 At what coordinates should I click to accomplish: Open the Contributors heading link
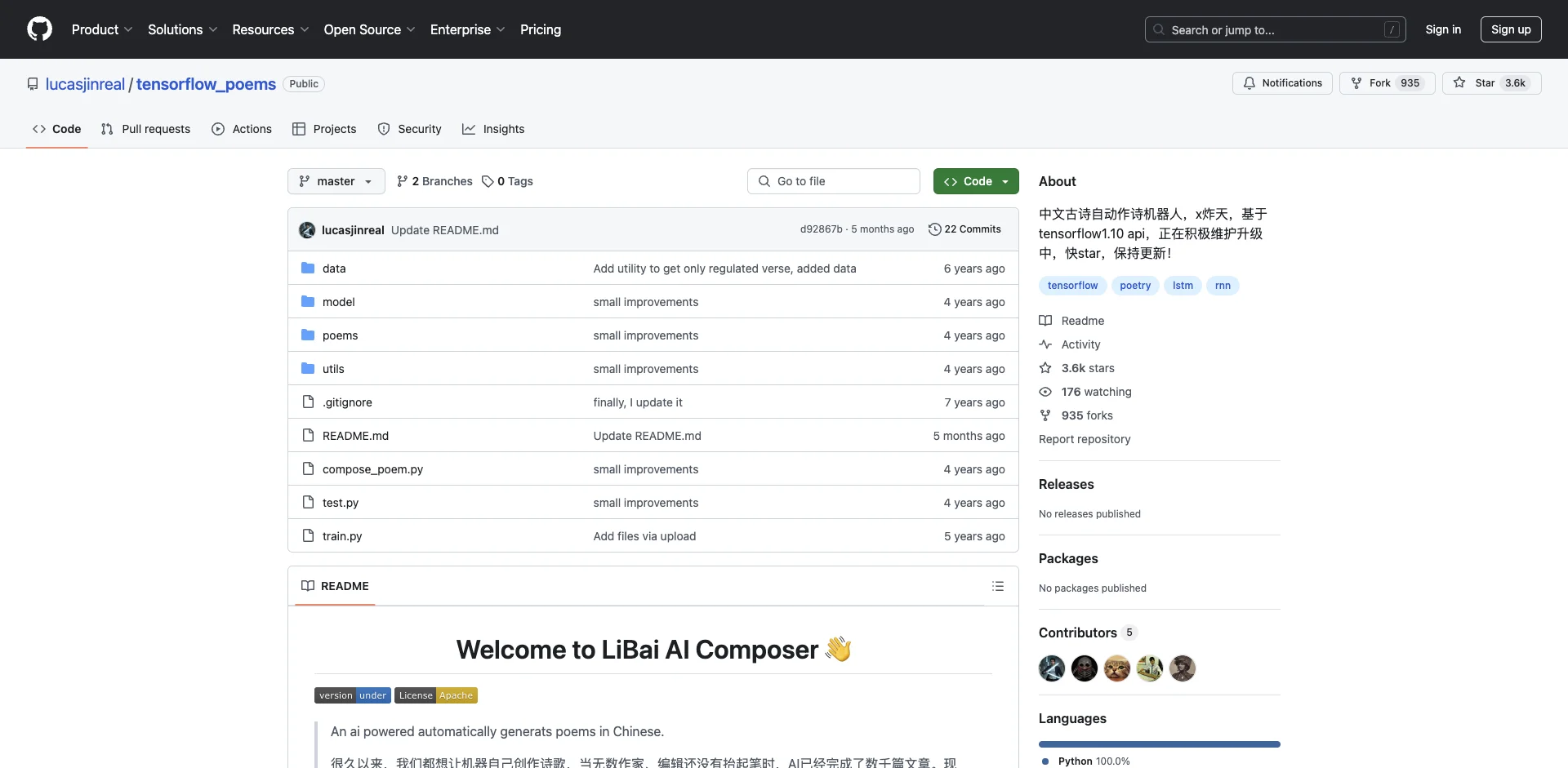point(1087,633)
